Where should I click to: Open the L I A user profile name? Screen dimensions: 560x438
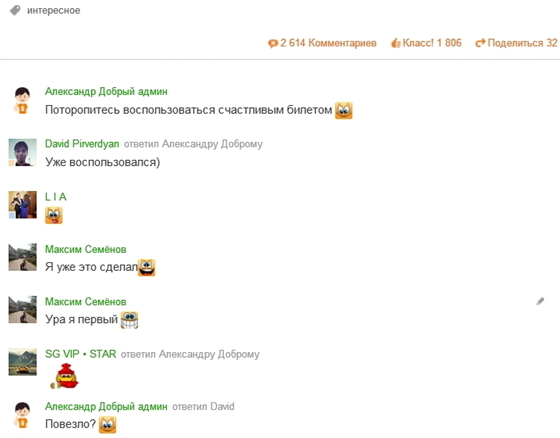click(55, 197)
